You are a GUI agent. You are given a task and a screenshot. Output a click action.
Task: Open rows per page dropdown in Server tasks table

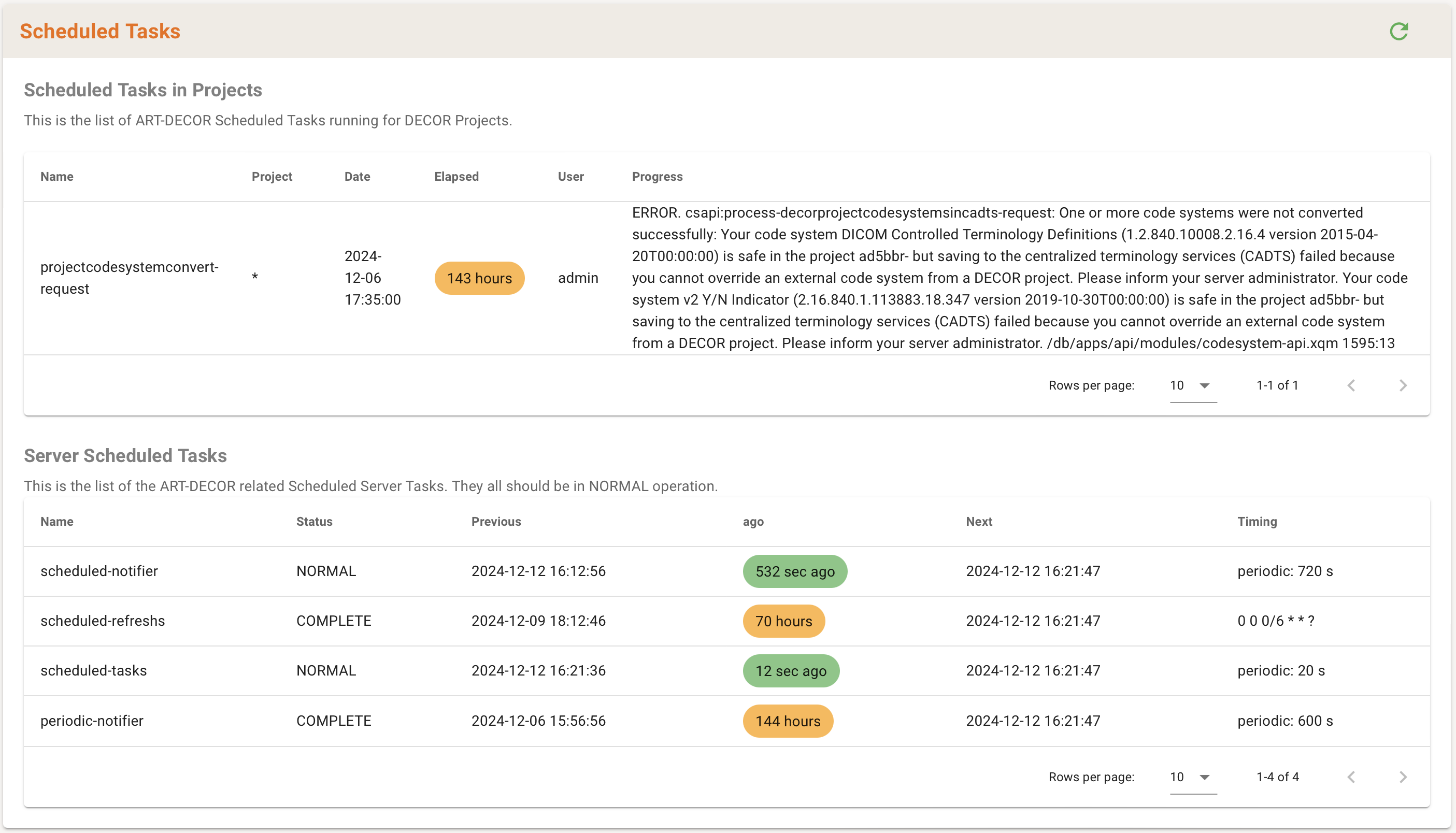(x=1193, y=777)
